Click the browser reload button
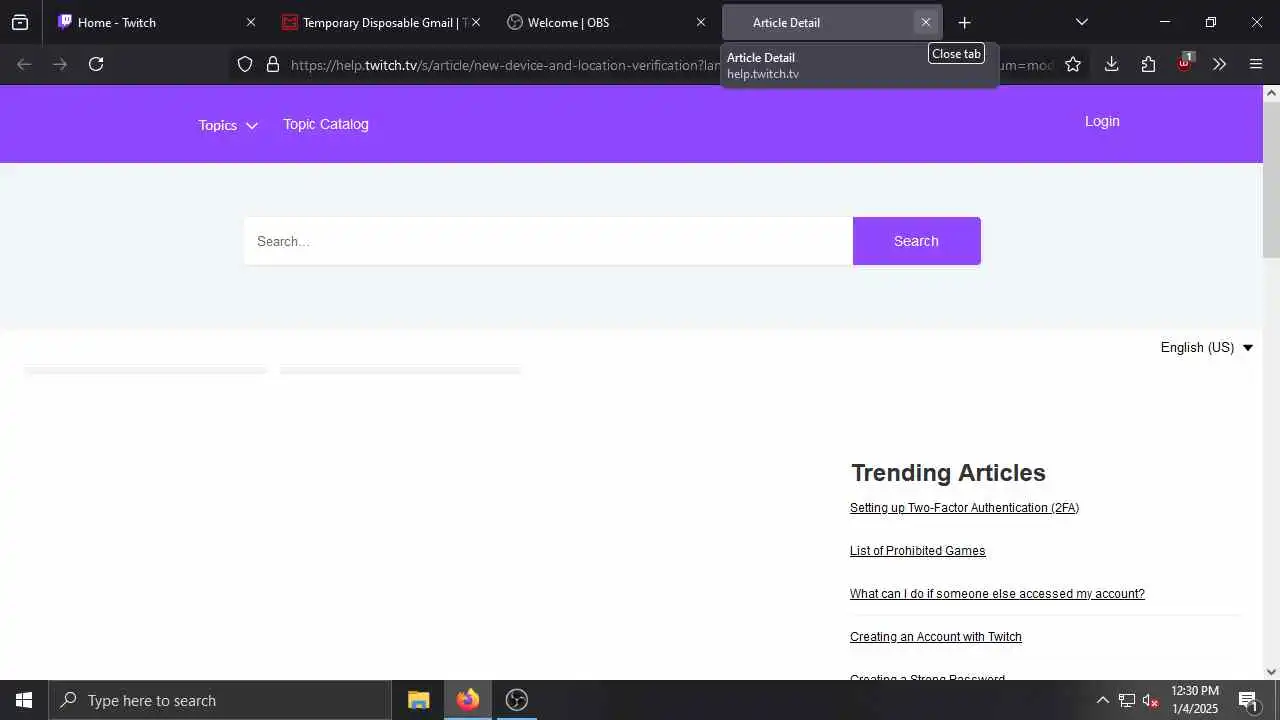1280x720 pixels. [96, 64]
